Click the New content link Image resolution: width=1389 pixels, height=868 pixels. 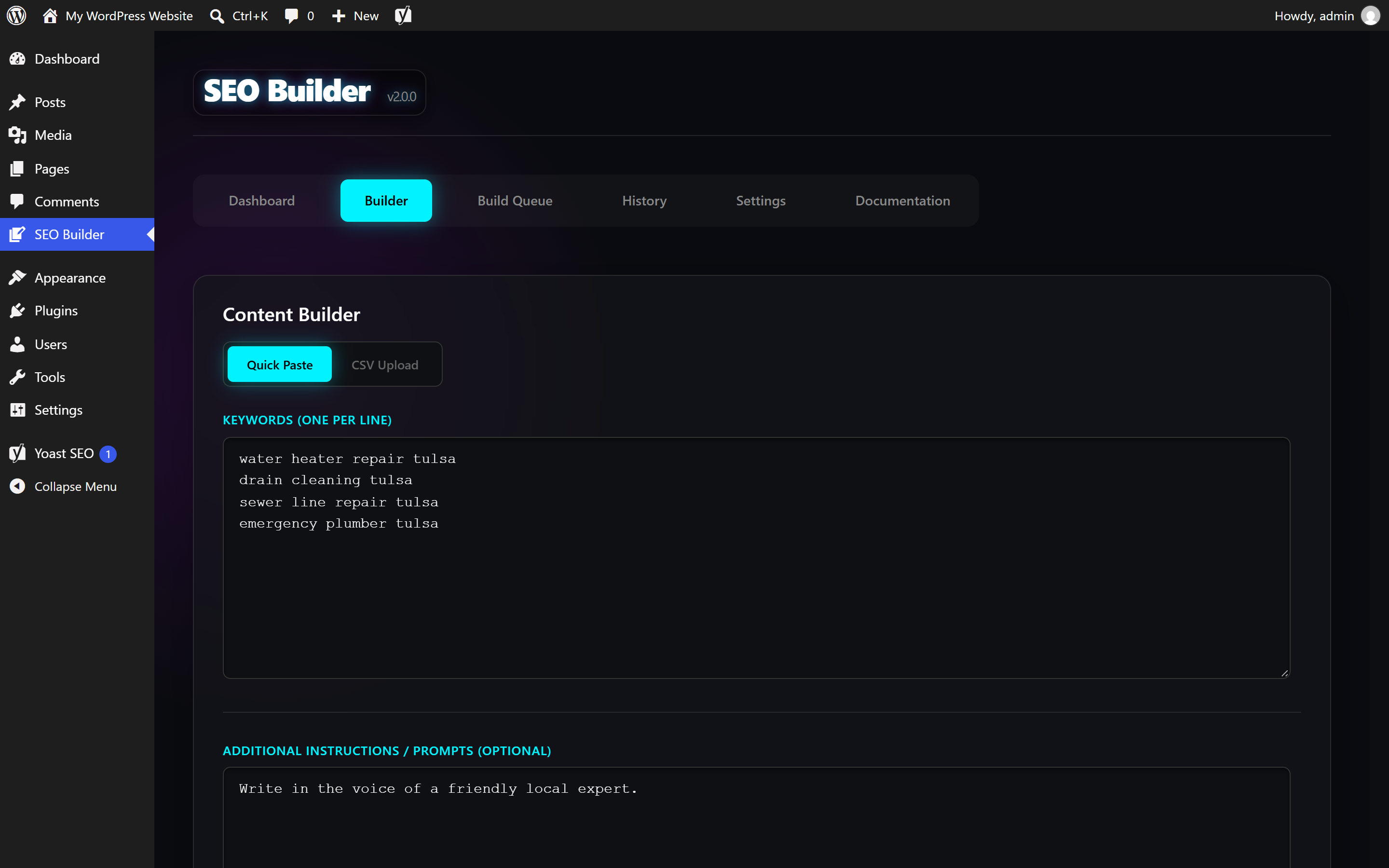coord(366,16)
